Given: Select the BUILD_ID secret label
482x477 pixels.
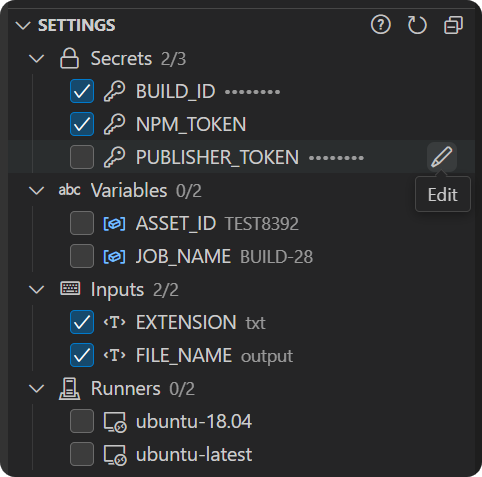Looking at the screenshot, I should tap(176, 91).
